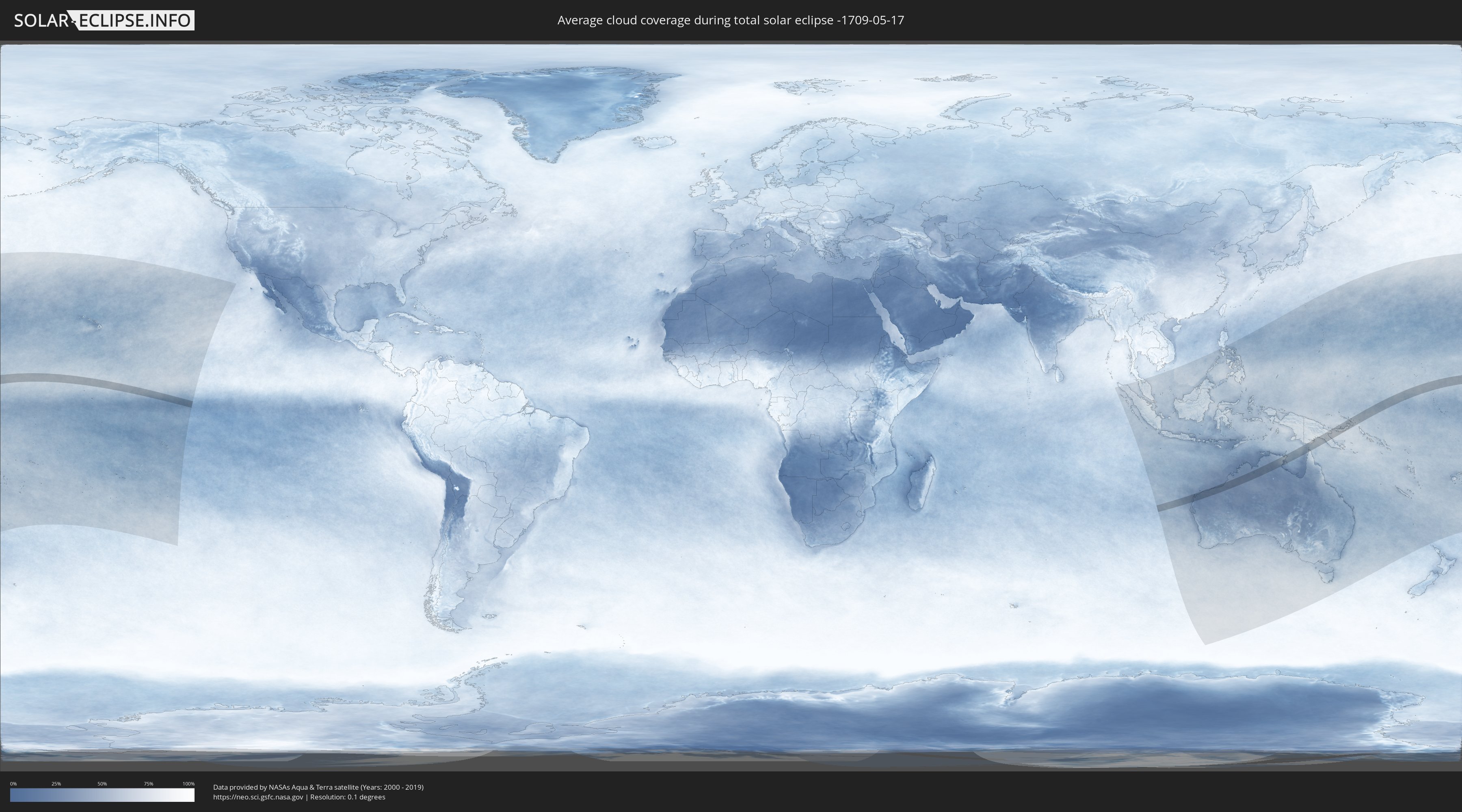Click the 100% legend label
The height and width of the screenshot is (812, 1462).
[188, 784]
